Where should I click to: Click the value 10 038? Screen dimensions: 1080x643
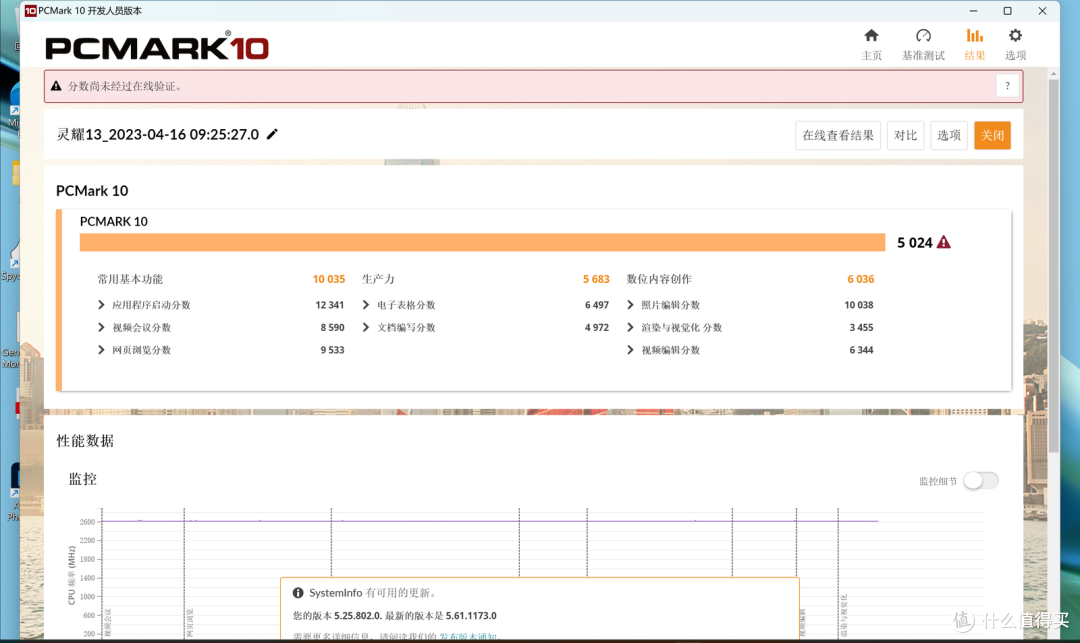[x=859, y=305]
